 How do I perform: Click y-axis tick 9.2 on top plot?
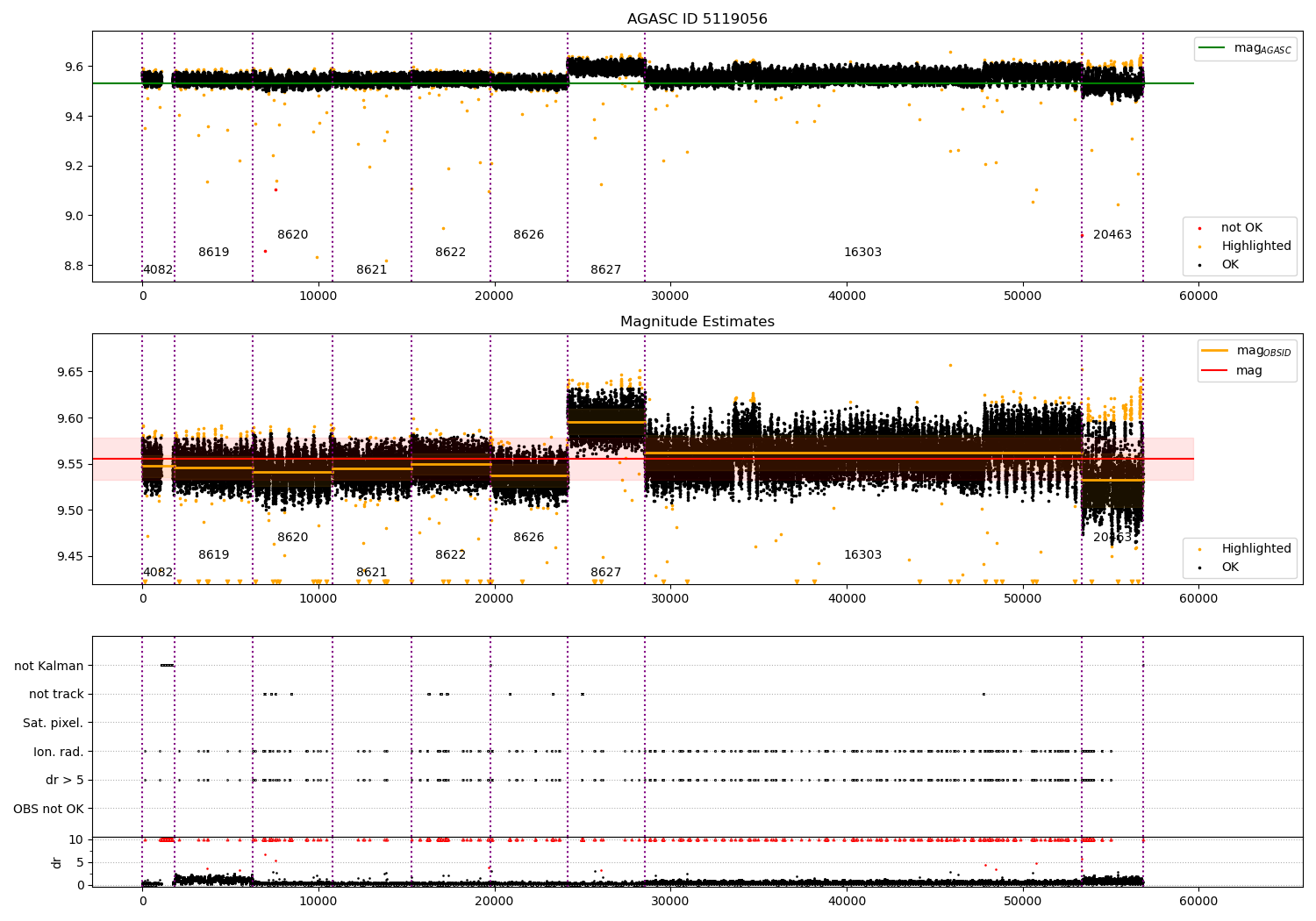[x=74, y=167]
